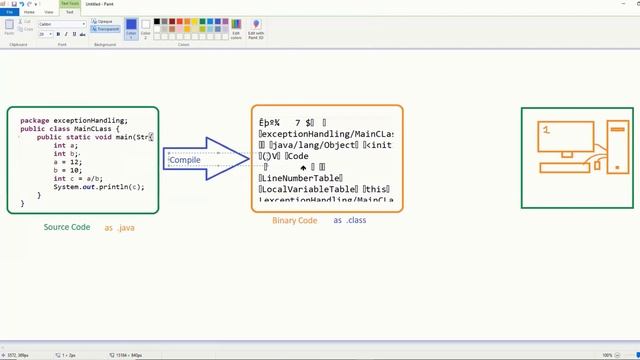Viewport: 640px width, 360px height.
Task: Select the Opaque background option
Action: pos(102,21)
